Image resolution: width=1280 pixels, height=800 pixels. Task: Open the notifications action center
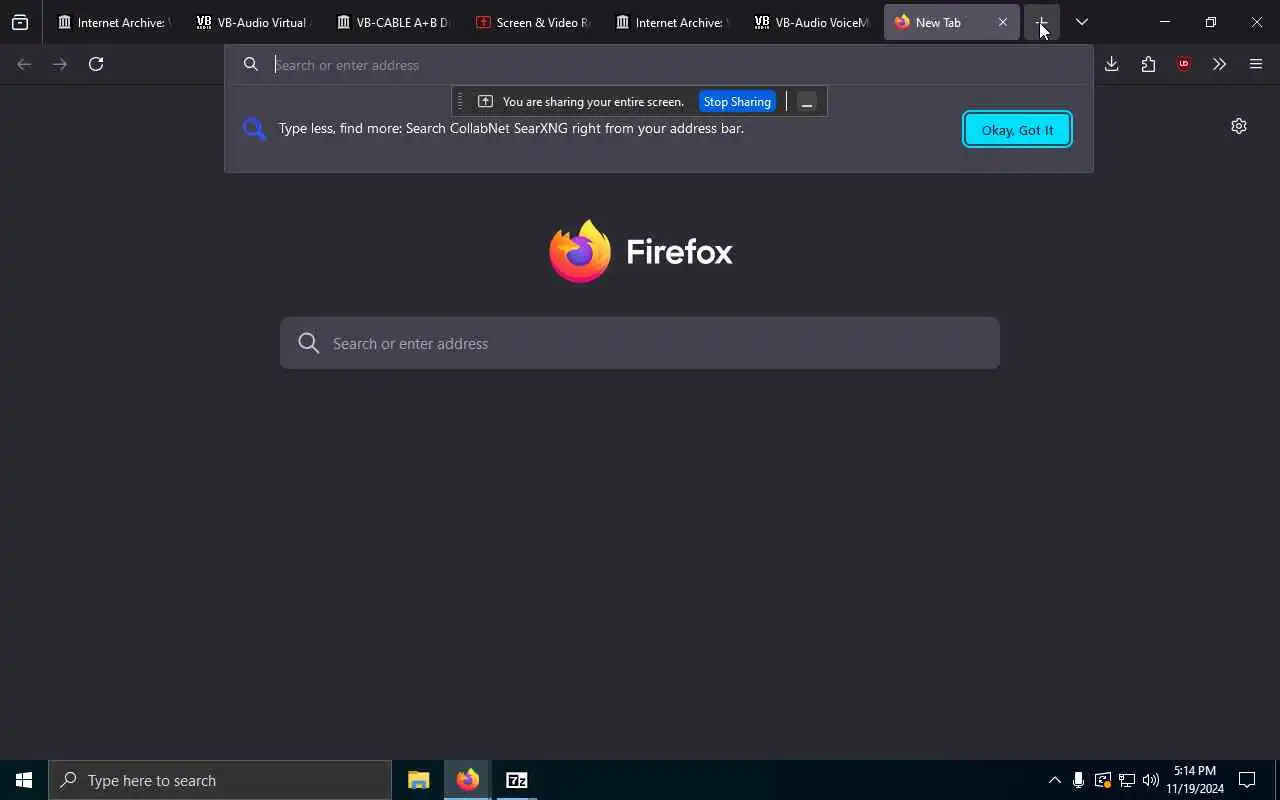[1247, 780]
